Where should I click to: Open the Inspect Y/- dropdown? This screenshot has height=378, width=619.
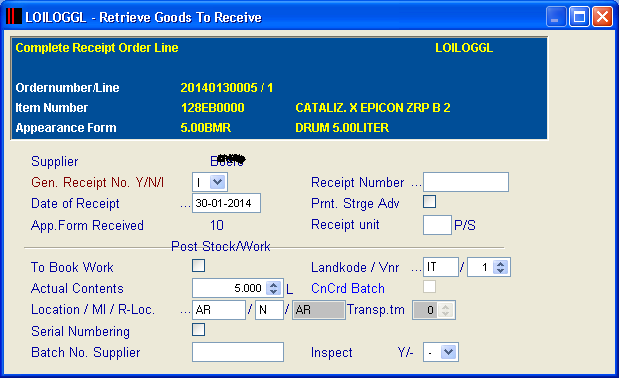point(448,352)
